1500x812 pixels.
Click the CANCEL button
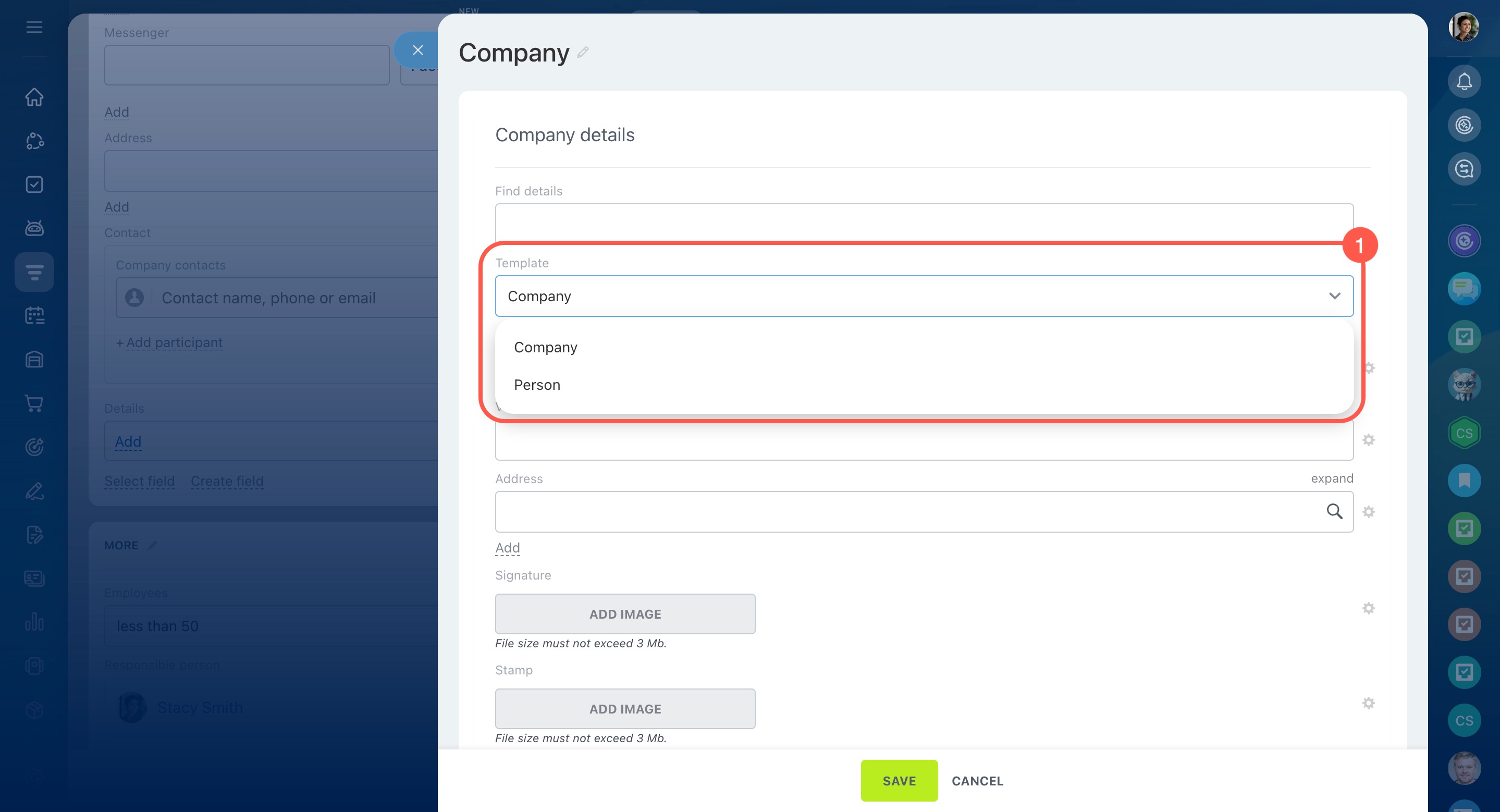coord(977,781)
